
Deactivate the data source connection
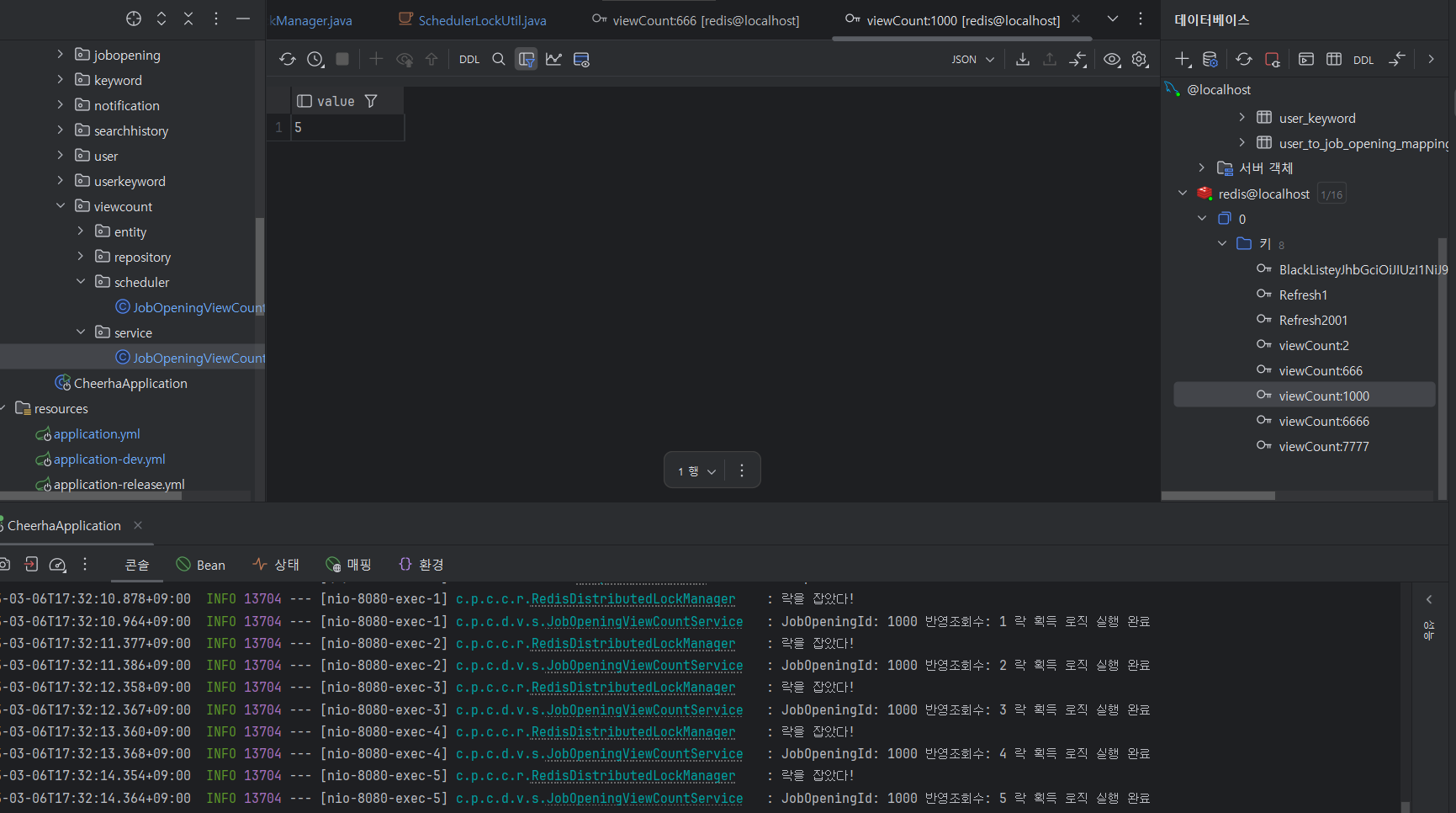(1272, 59)
